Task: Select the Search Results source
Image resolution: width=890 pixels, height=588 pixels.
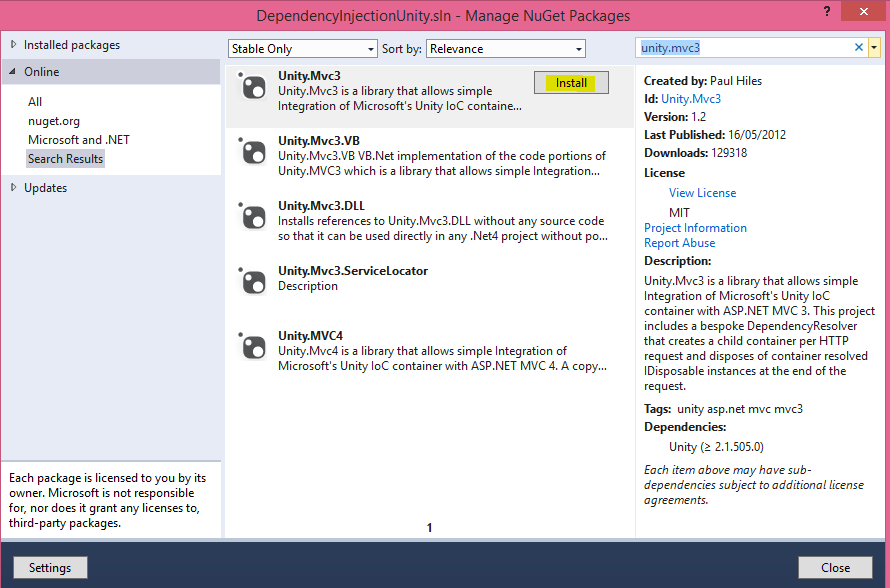Action: coord(65,158)
